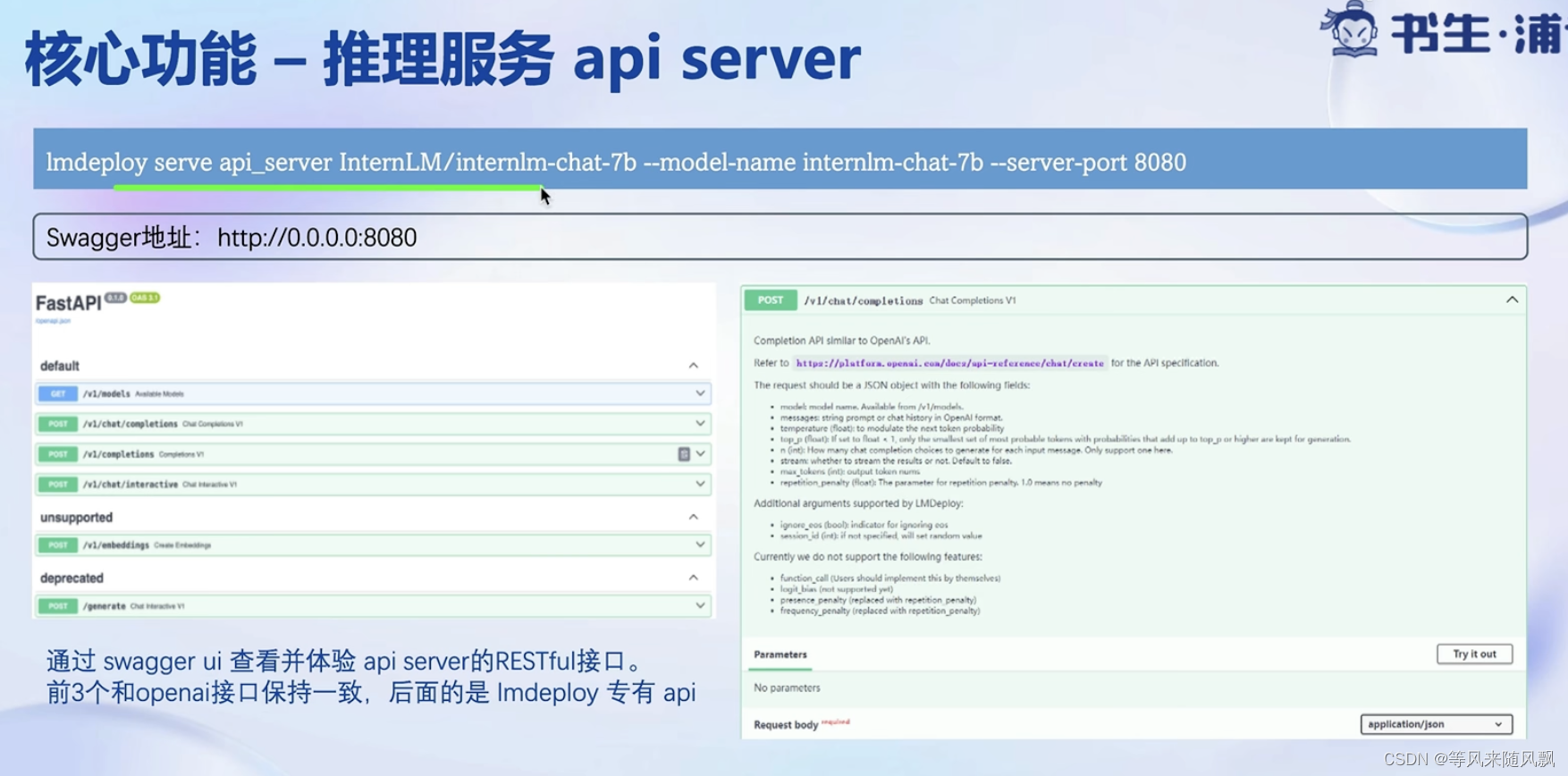The height and width of the screenshot is (776, 1568).
Task: Click the No parameters text
Action: click(787, 687)
